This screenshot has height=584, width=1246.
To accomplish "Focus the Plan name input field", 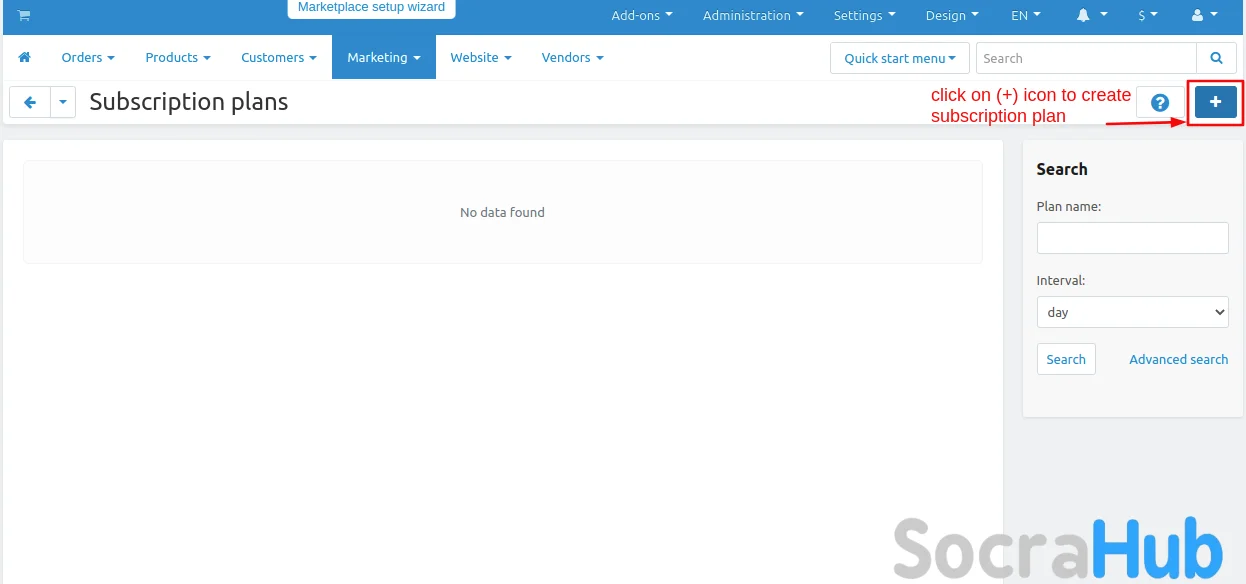I will tap(1132, 238).
